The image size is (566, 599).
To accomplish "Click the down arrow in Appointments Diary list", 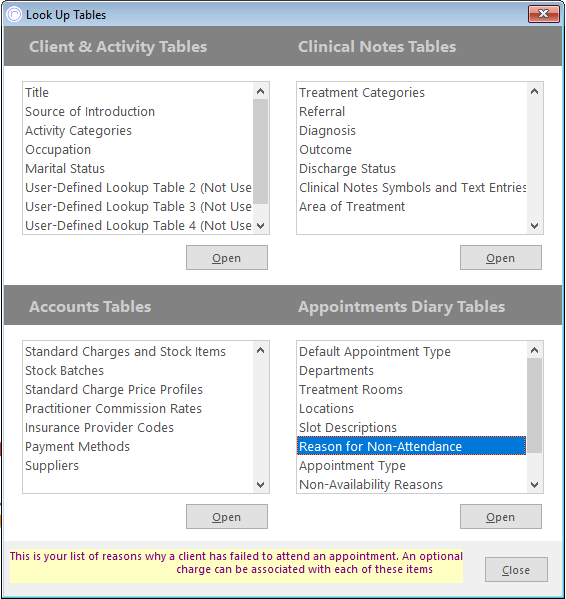I will (x=535, y=485).
